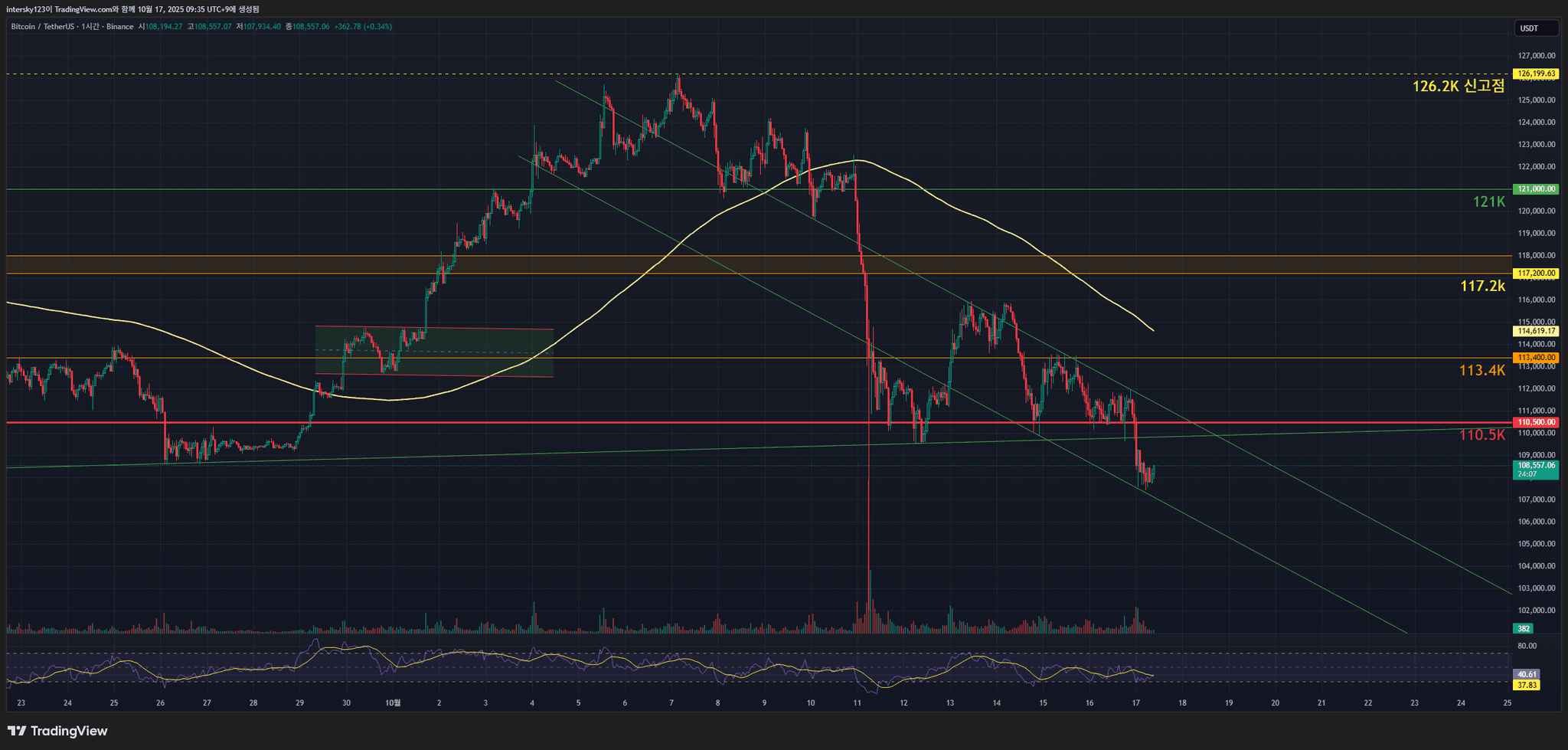Click the volume value 382 tag
The width and height of the screenshot is (1568, 750).
click(x=1524, y=629)
